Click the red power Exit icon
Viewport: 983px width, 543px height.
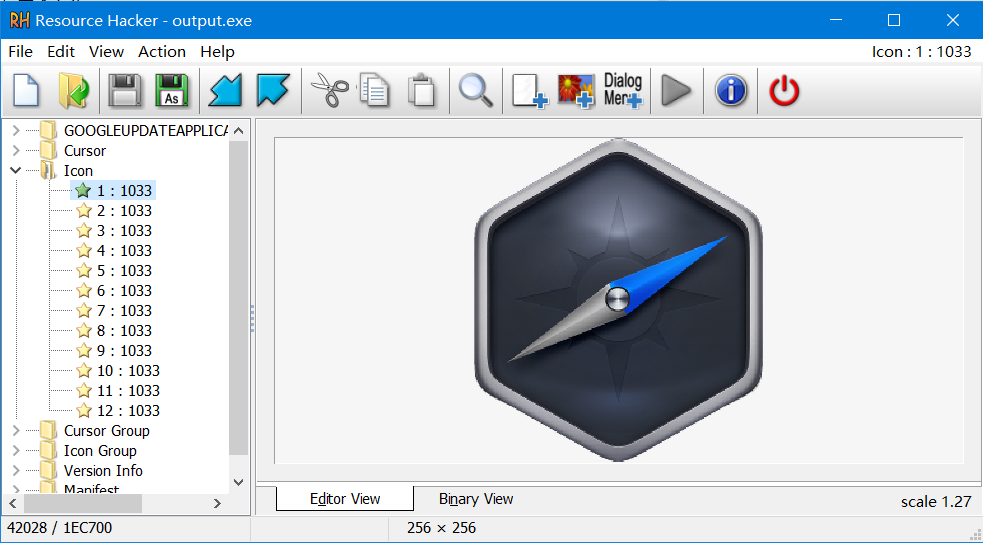click(x=784, y=91)
